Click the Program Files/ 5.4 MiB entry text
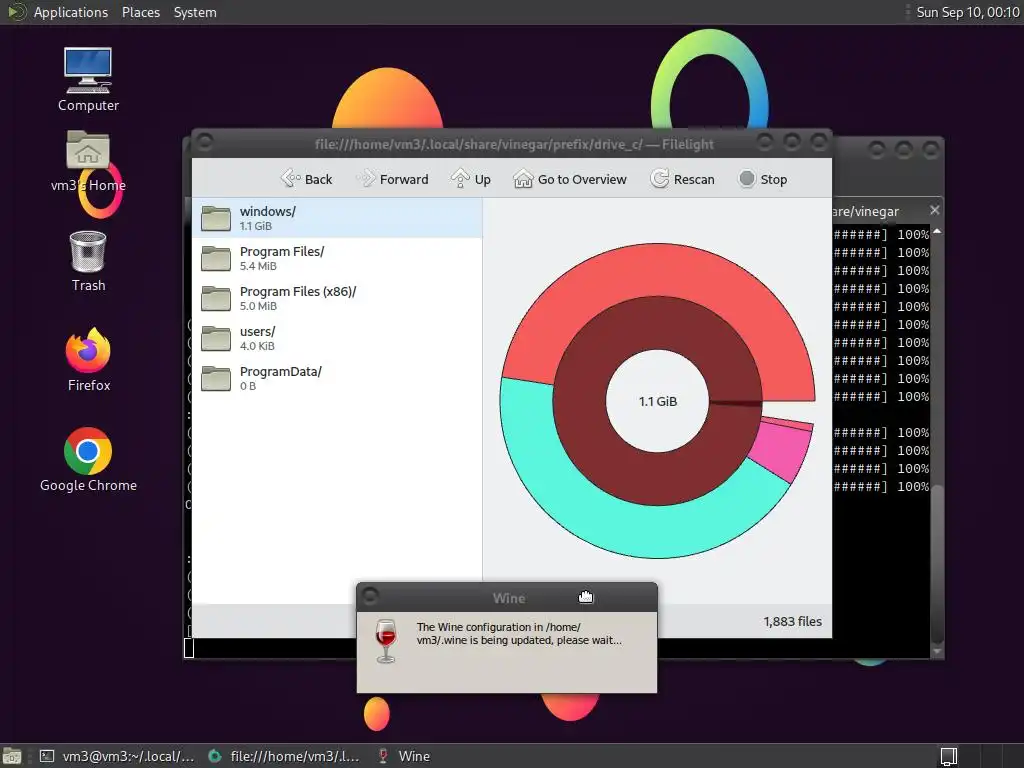The width and height of the screenshot is (1024, 768). [281, 258]
